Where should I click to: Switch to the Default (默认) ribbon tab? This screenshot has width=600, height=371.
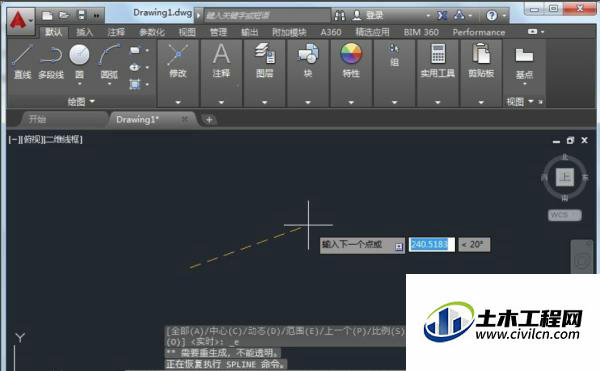54,33
